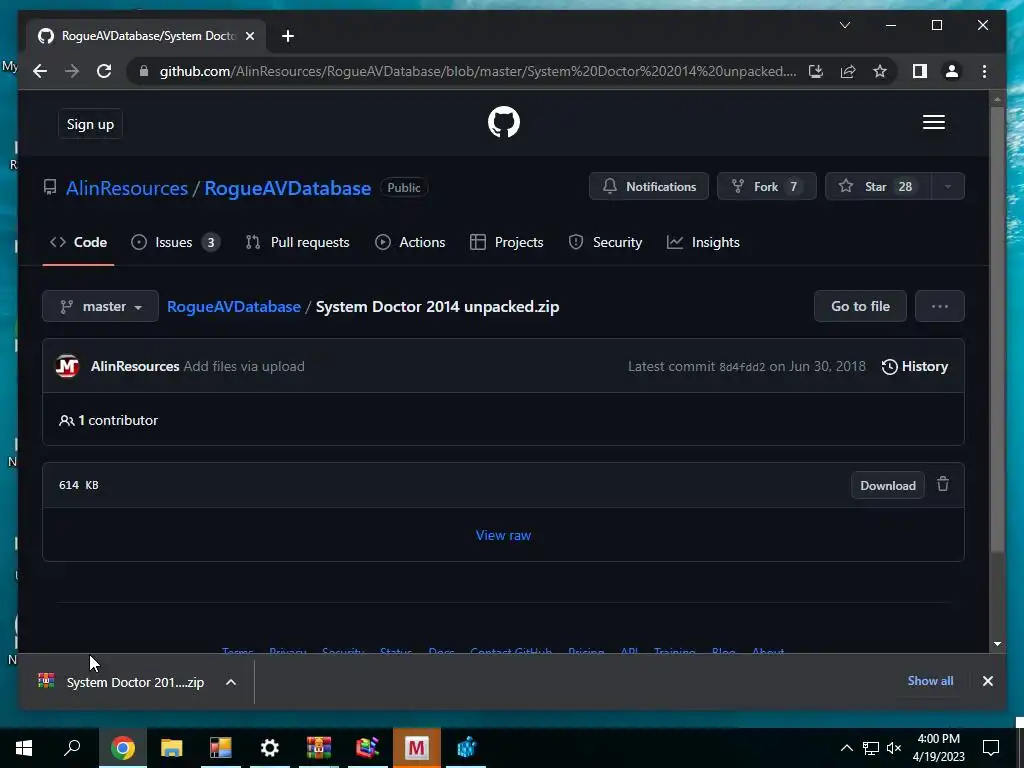Viewport: 1024px width, 768px height.
Task: Open commit History
Action: 914,366
